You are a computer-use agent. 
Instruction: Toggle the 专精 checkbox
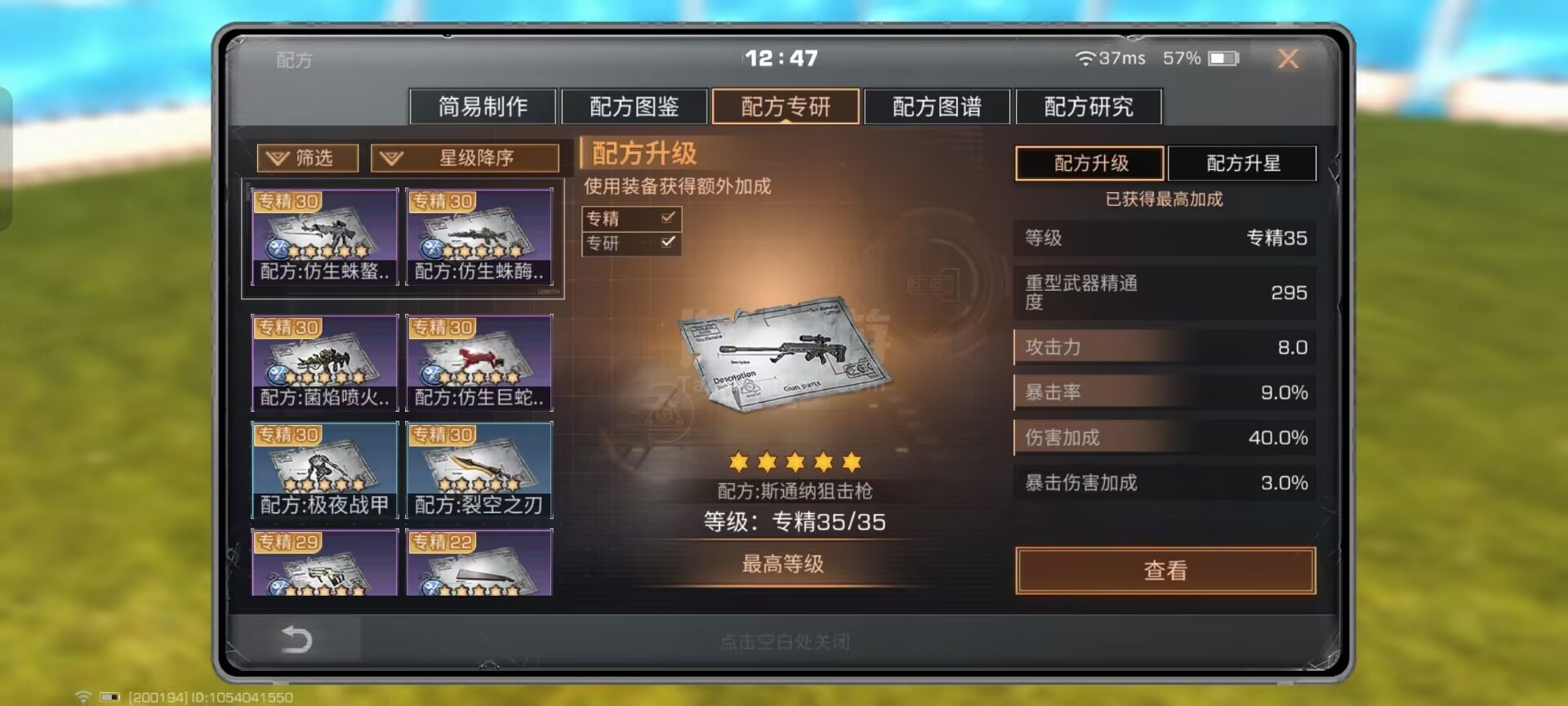click(668, 217)
